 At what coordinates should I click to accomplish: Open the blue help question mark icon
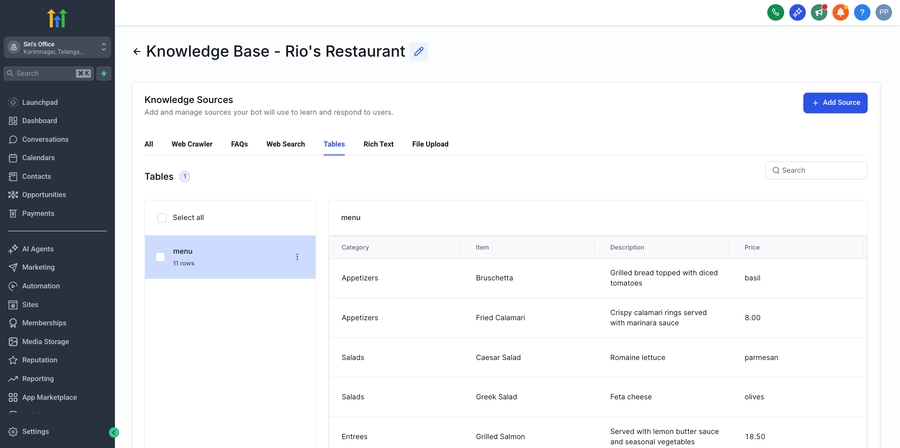coord(862,12)
